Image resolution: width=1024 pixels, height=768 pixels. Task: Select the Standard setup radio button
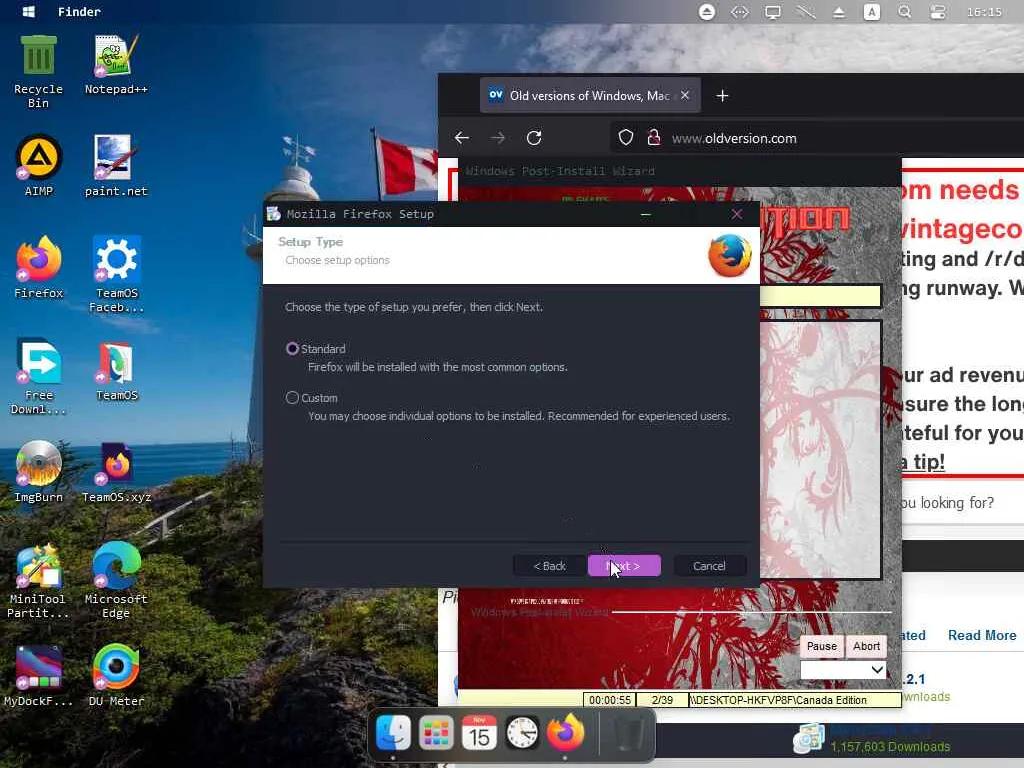(x=292, y=349)
